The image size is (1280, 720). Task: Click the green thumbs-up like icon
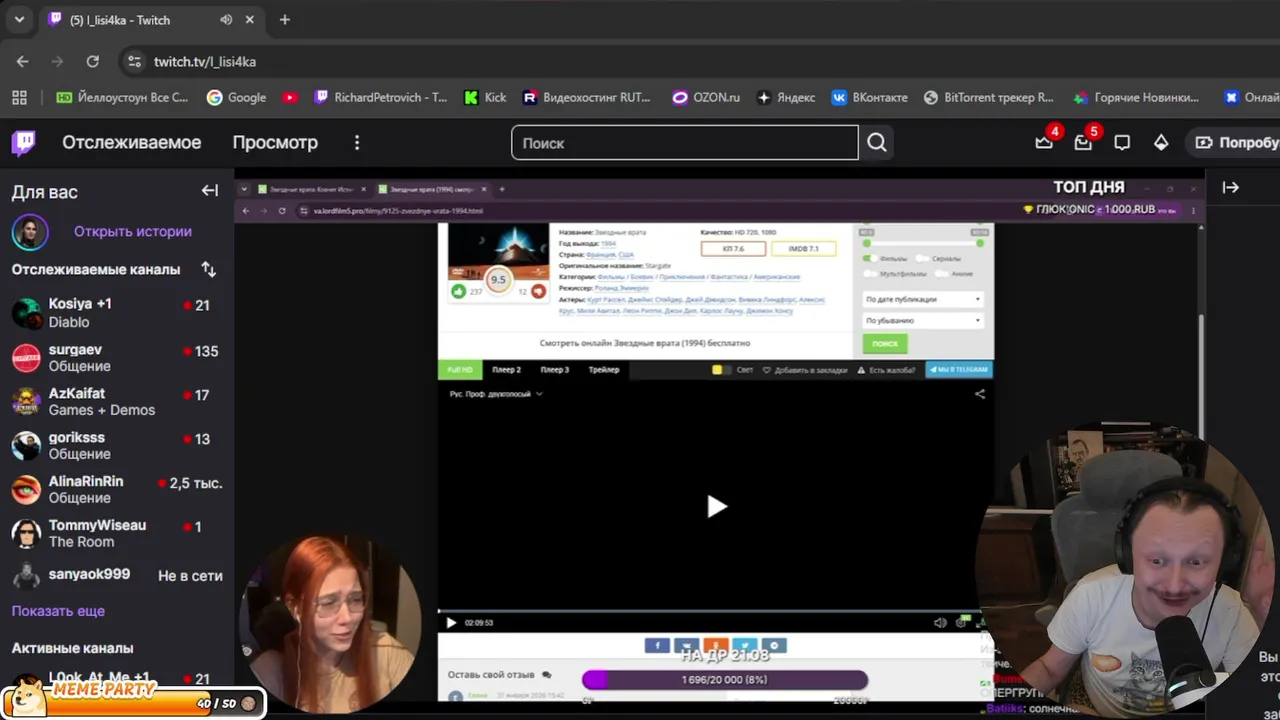click(459, 291)
